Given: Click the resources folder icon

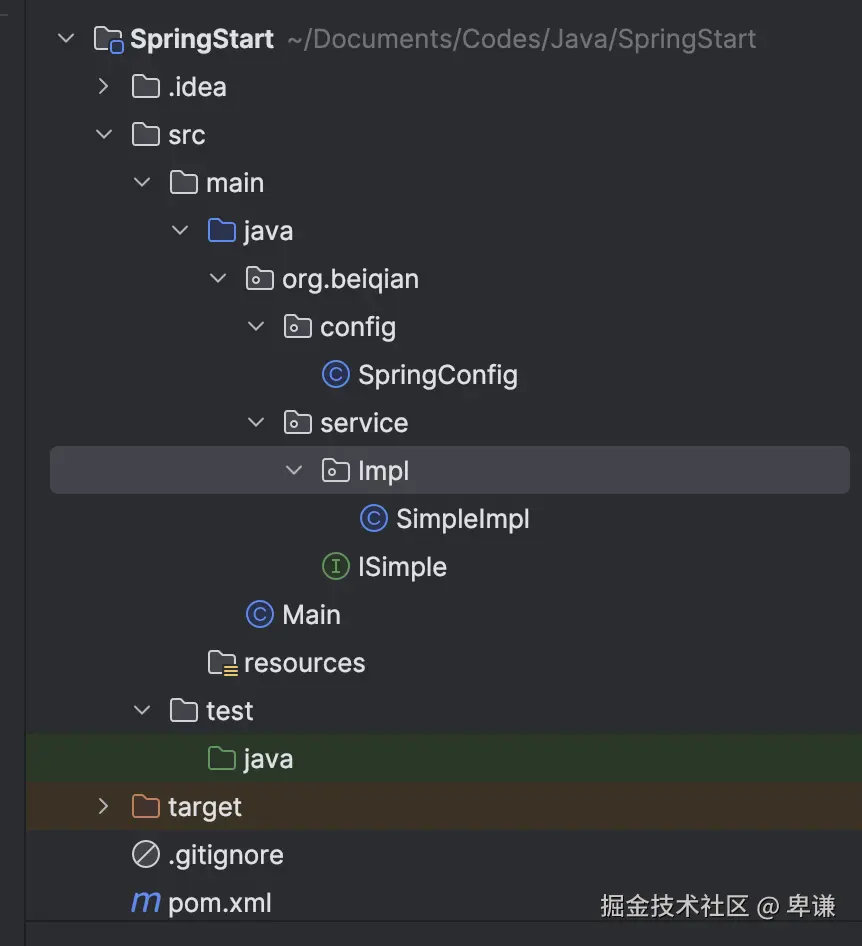Looking at the screenshot, I should (x=222, y=663).
